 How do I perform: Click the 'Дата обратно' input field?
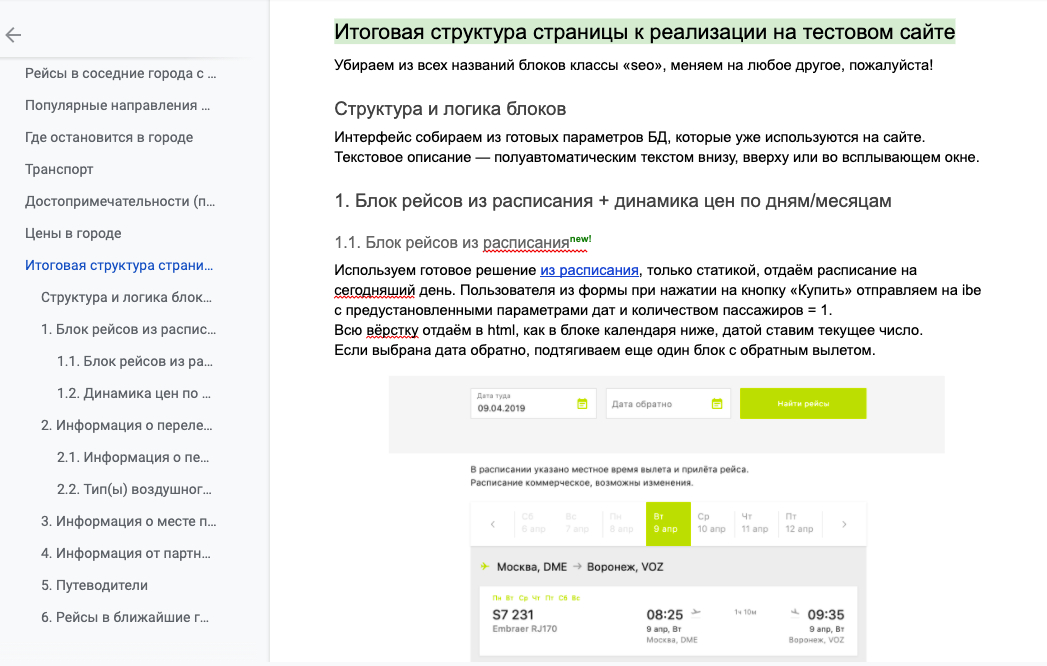tap(658, 404)
